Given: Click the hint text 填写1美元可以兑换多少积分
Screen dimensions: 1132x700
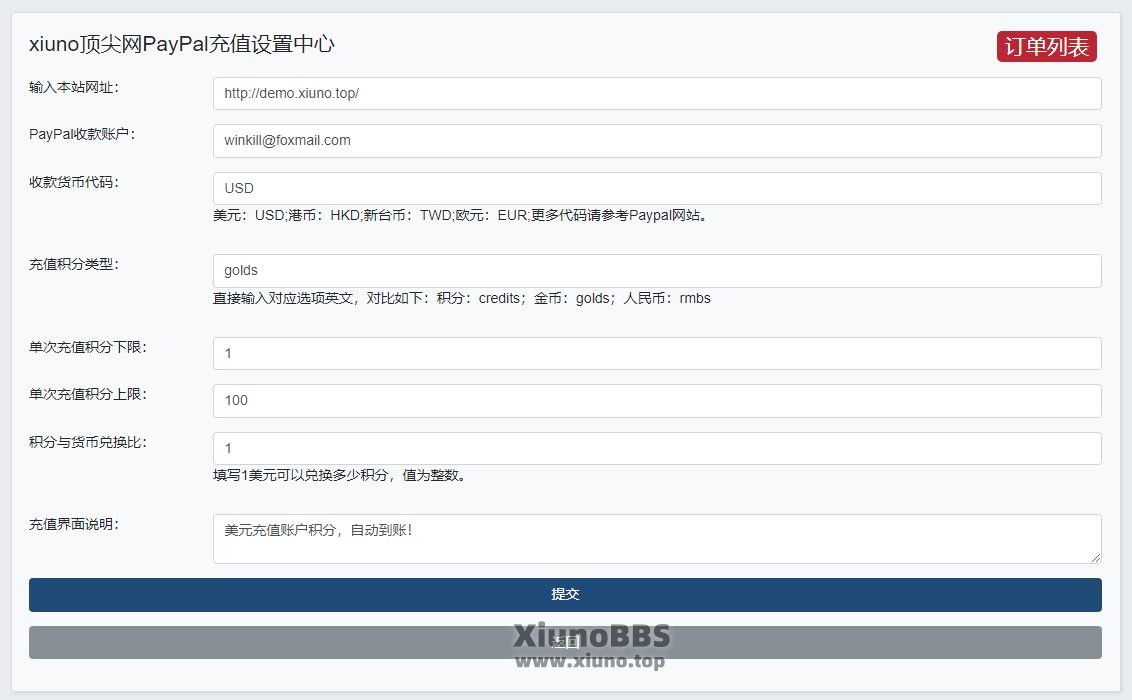Looking at the screenshot, I should [339, 475].
